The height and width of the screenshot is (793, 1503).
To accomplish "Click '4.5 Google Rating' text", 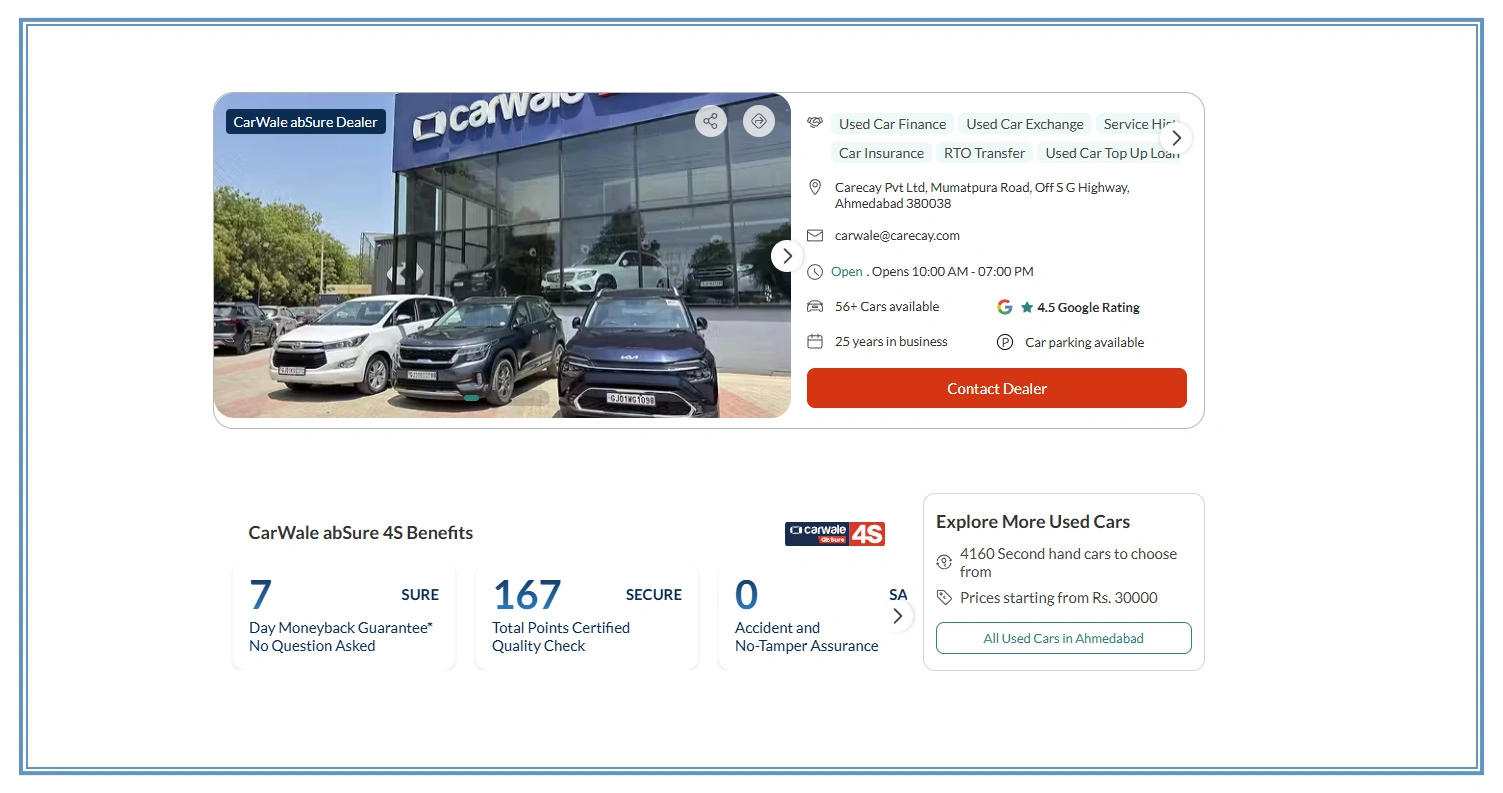I will [x=1088, y=307].
